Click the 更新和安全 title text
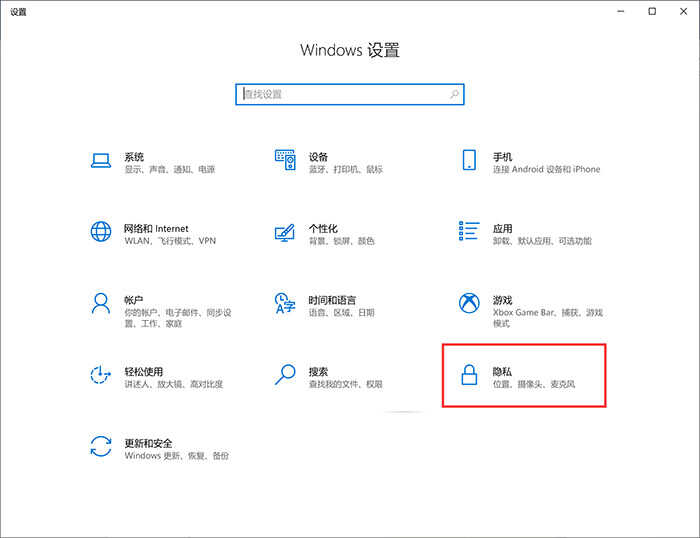Image resolution: width=700 pixels, height=538 pixels. (x=148, y=443)
